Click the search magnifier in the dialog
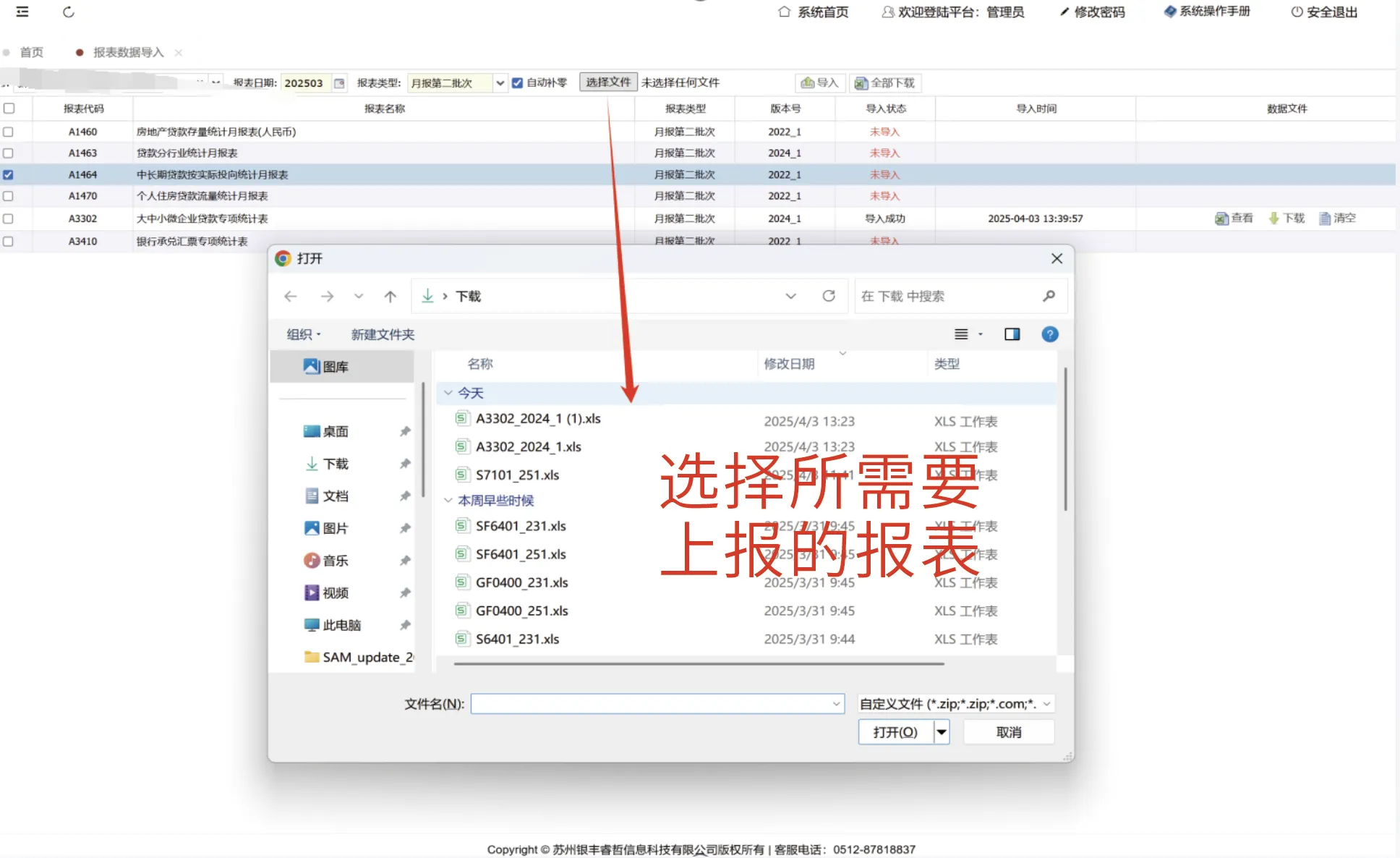Viewport: 1400px width, 858px height. pyautogui.click(x=1049, y=296)
